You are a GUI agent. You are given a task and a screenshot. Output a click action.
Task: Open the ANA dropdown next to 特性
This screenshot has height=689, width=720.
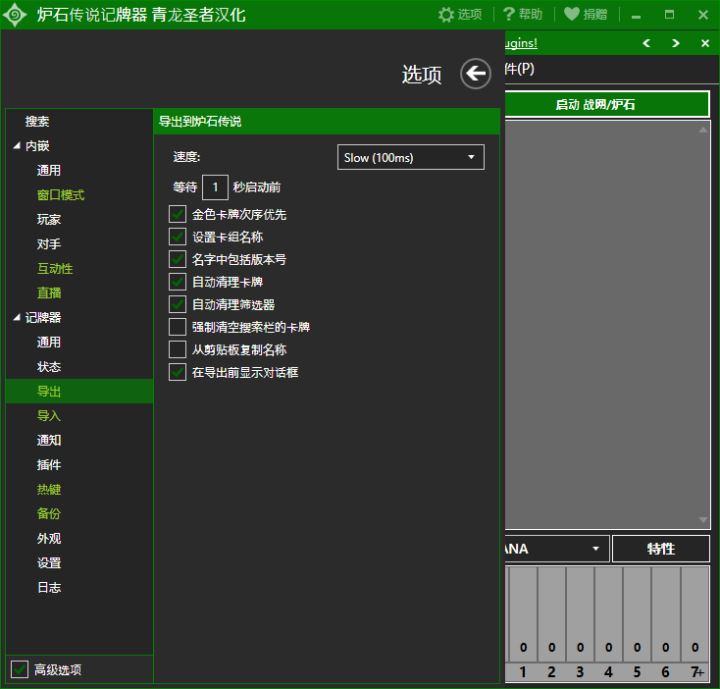[557, 548]
